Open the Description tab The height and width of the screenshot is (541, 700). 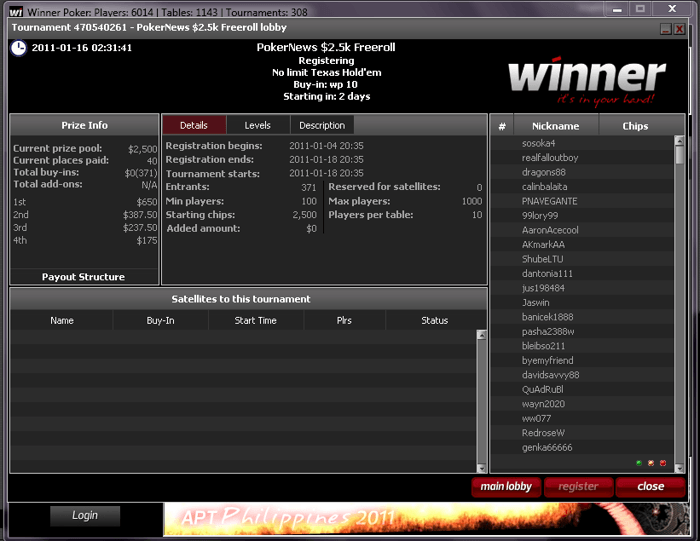point(322,125)
